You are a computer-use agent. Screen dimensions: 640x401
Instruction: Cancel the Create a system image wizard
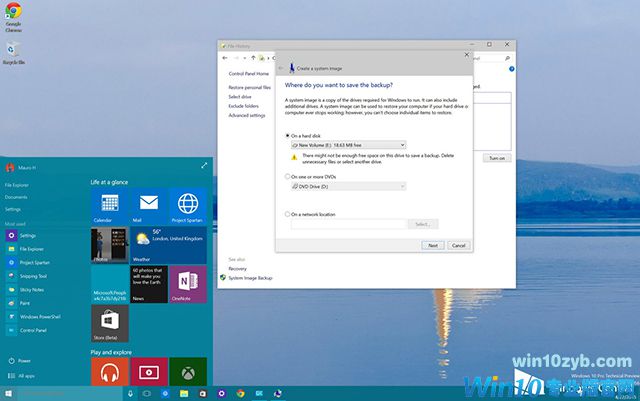tap(458, 245)
